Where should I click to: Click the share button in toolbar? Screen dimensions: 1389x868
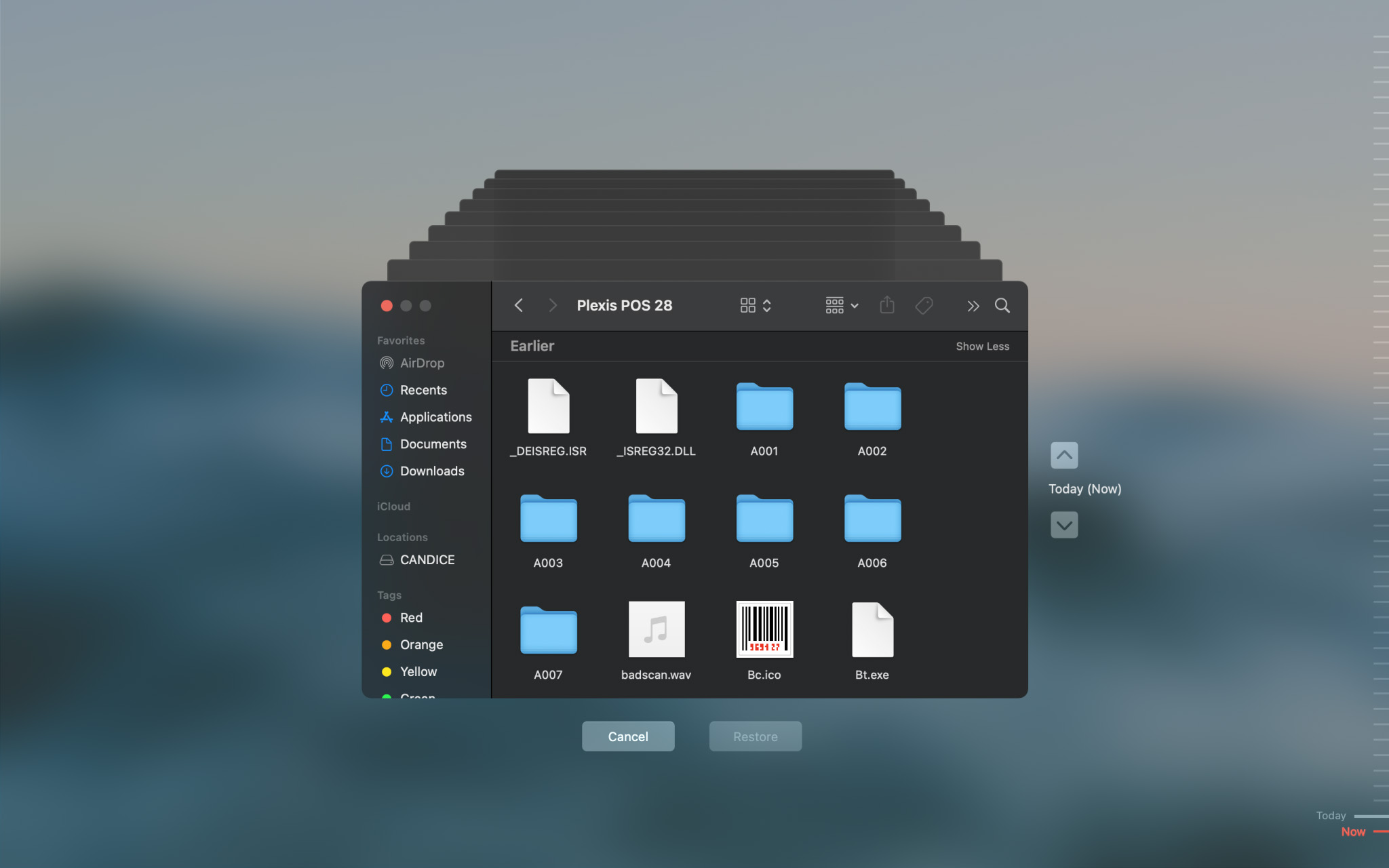click(x=886, y=305)
